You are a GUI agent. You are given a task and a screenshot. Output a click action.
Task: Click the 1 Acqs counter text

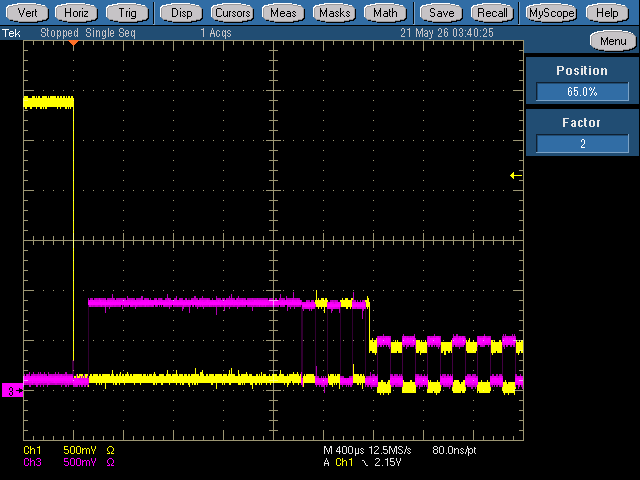tap(216, 33)
